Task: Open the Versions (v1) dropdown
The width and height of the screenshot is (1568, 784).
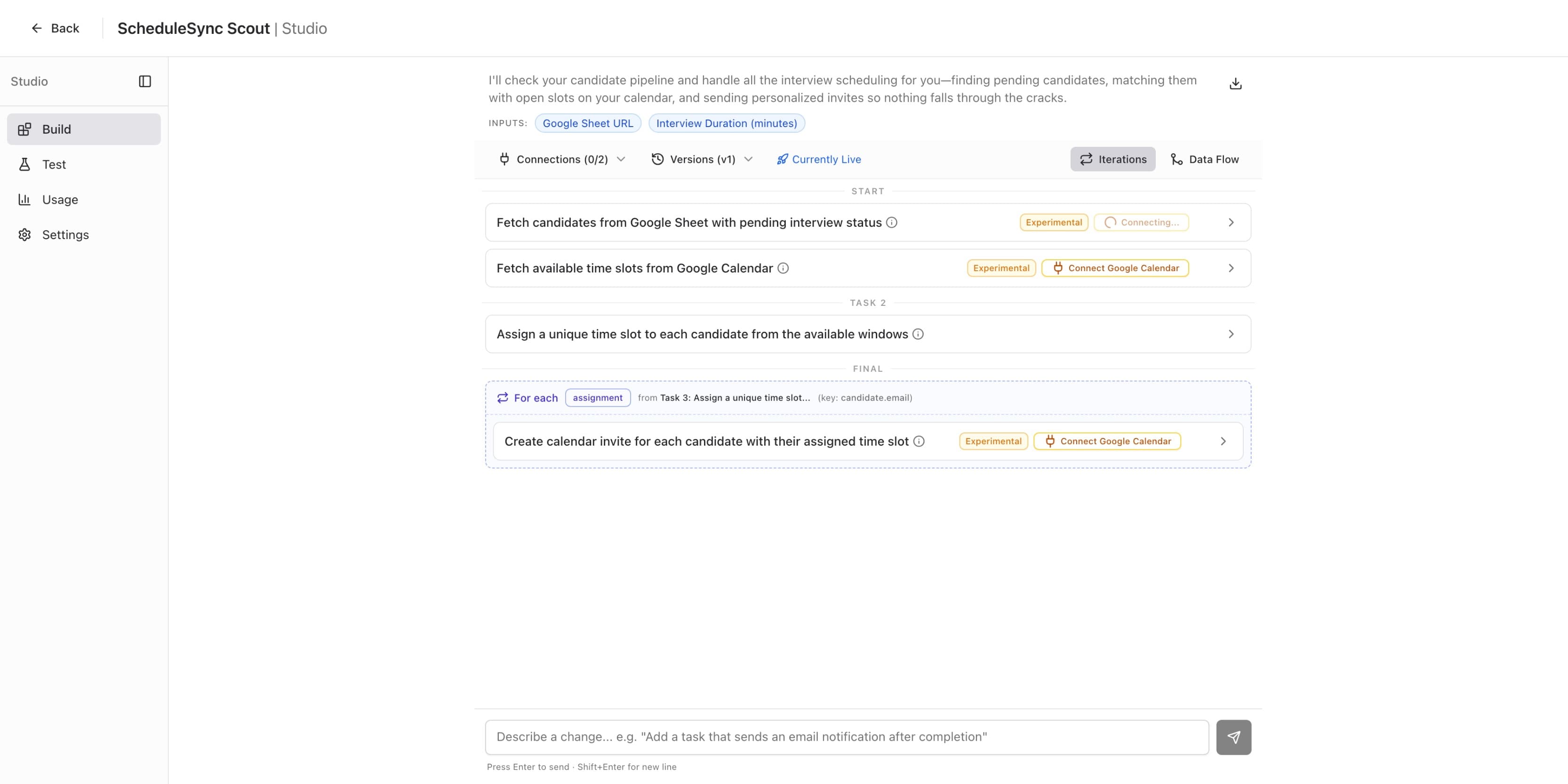Action: click(701, 159)
